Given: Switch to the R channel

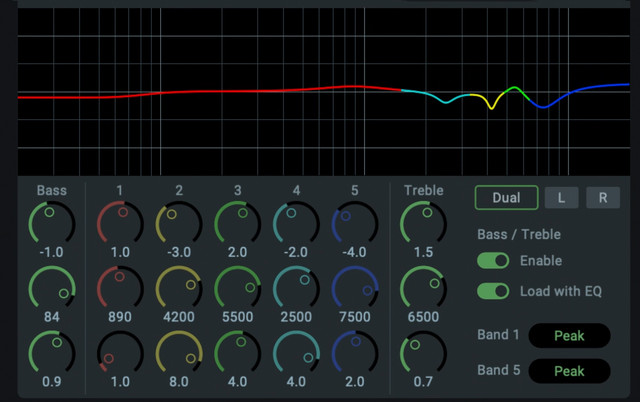Looking at the screenshot, I should click(x=603, y=198).
